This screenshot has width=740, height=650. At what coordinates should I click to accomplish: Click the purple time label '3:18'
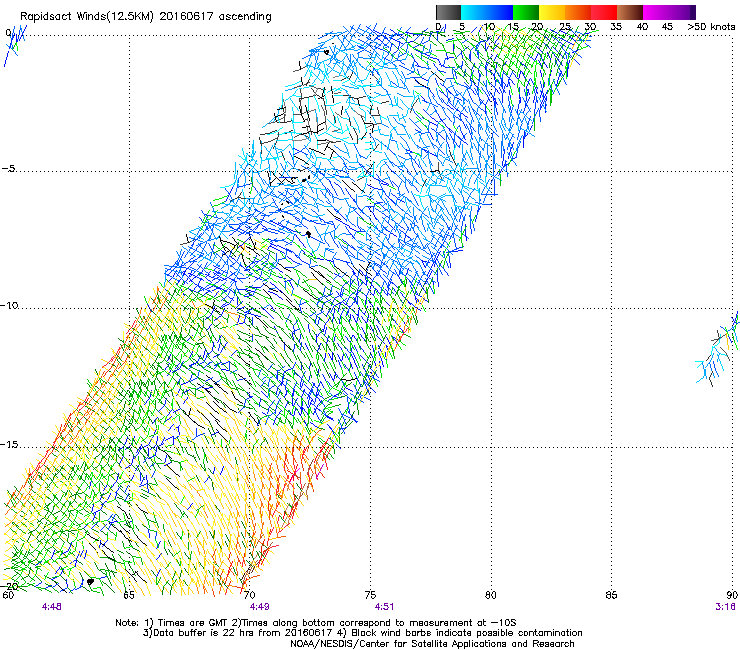[725, 607]
